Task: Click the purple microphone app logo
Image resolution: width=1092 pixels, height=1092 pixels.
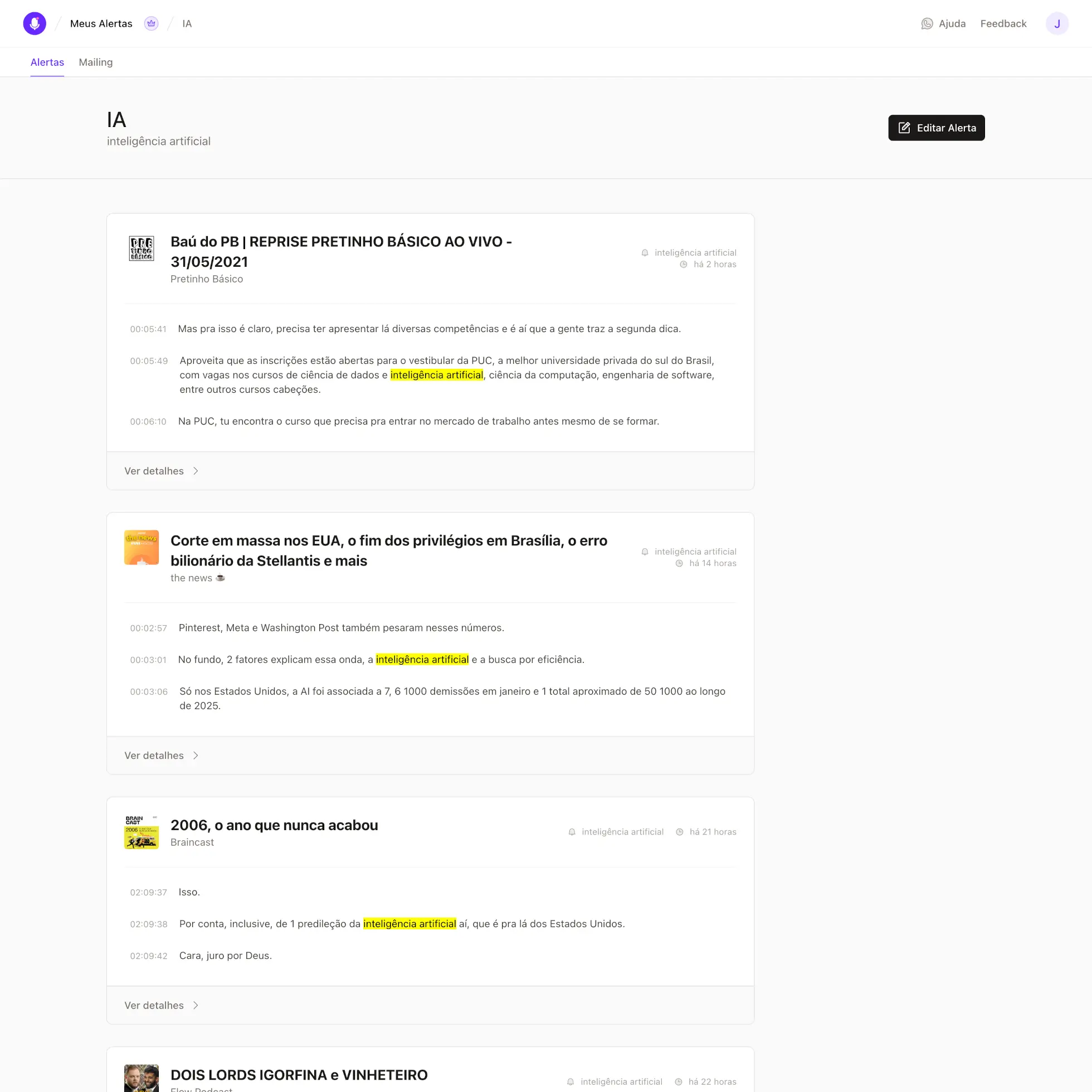Action: coord(35,24)
